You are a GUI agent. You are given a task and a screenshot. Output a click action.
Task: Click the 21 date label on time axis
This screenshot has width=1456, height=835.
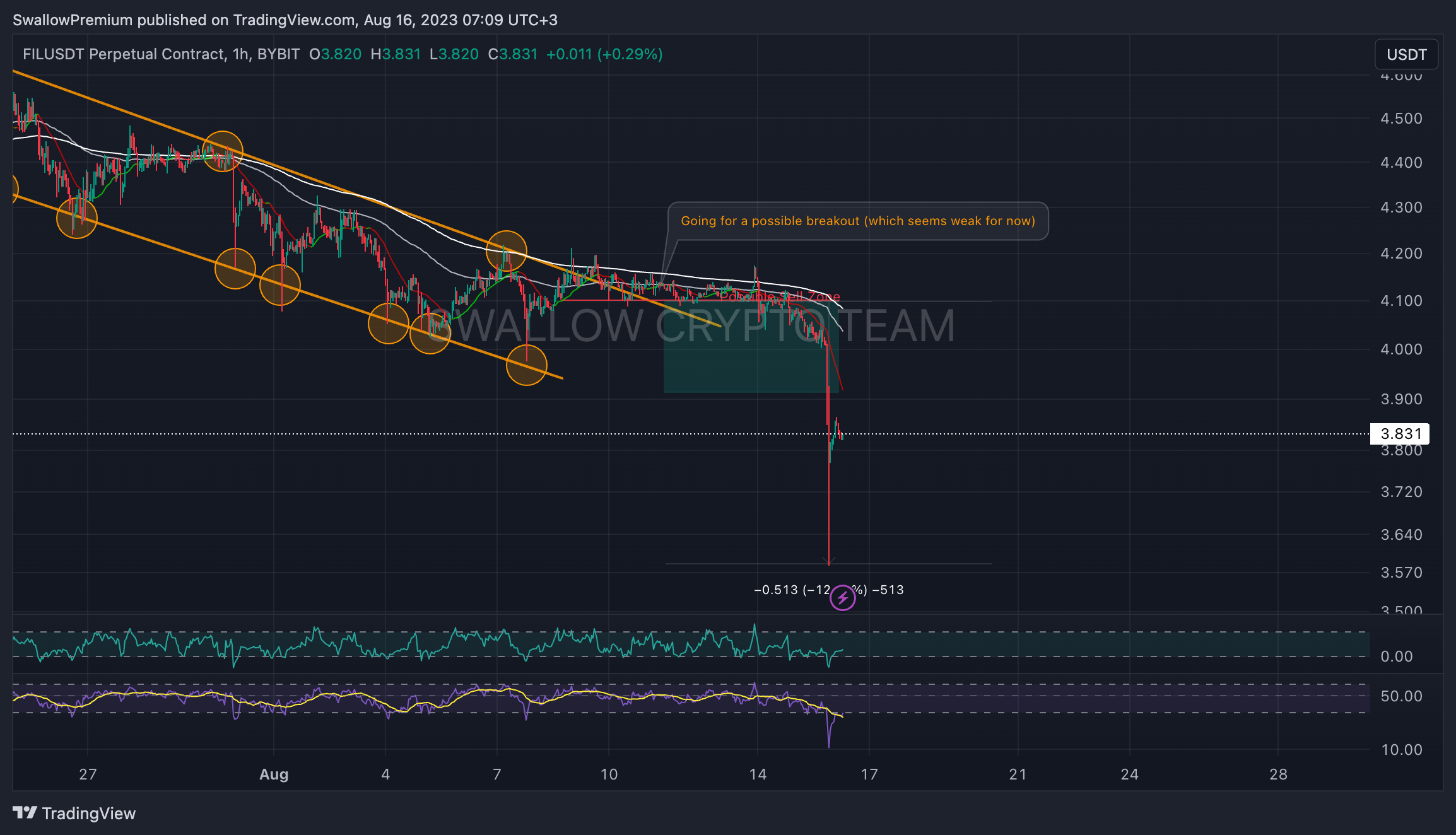click(x=1018, y=774)
